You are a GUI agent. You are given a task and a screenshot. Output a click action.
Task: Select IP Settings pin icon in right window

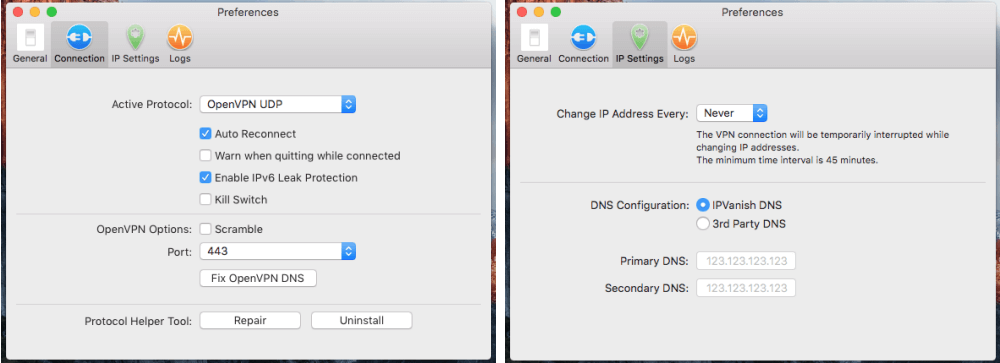coord(639,38)
